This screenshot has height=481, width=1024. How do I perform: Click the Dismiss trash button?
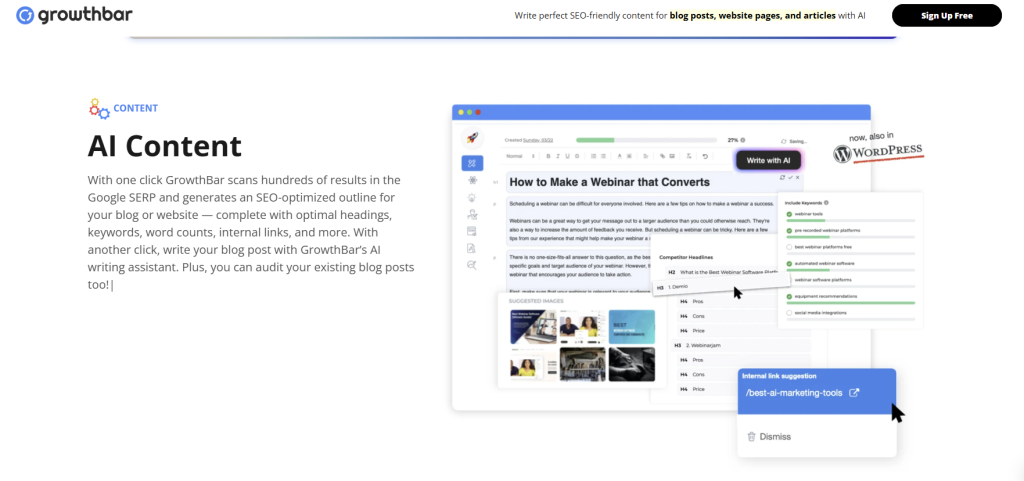pyautogui.click(x=769, y=437)
